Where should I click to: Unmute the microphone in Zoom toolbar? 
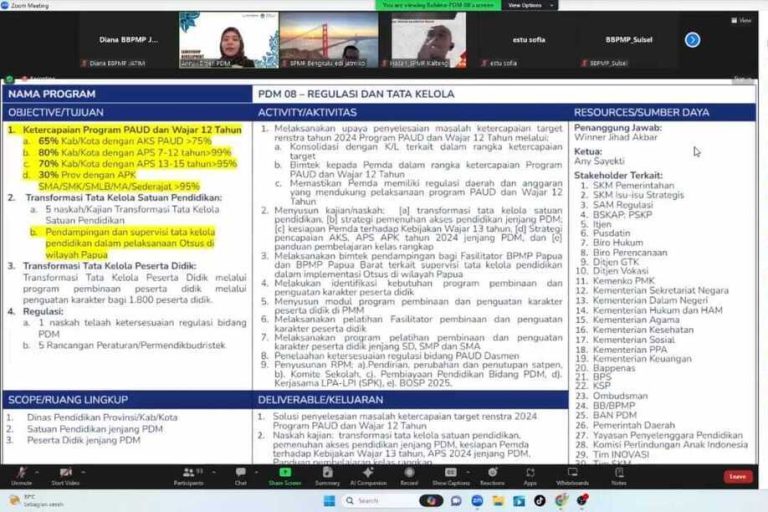[x=20, y=475]
